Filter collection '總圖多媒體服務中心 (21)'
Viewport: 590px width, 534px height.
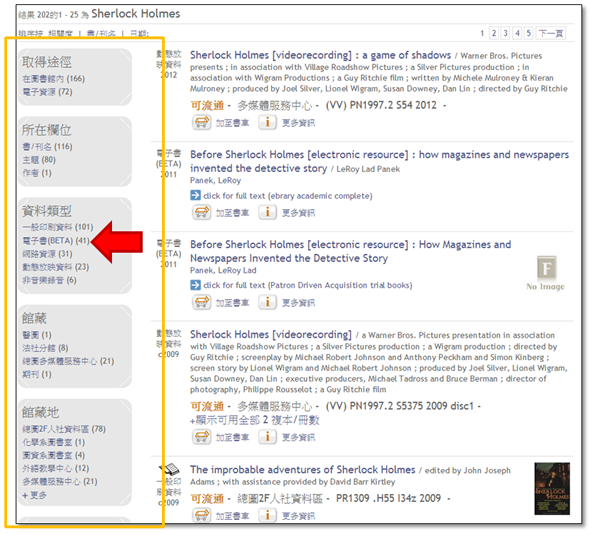click(x=68, y=361)
